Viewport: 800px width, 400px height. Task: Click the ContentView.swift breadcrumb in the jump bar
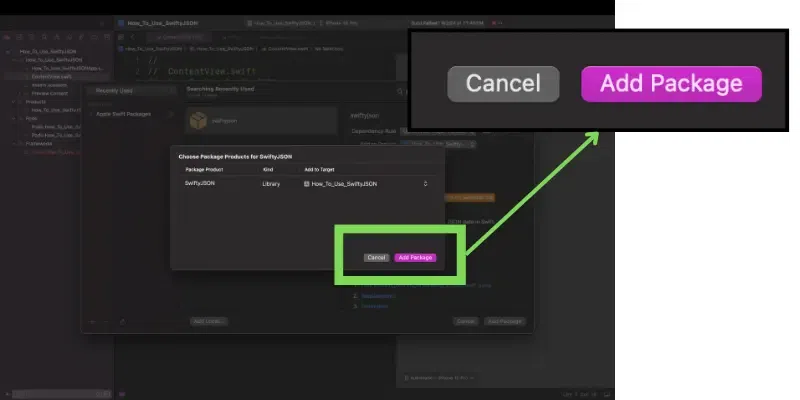(x=286, y=49)
